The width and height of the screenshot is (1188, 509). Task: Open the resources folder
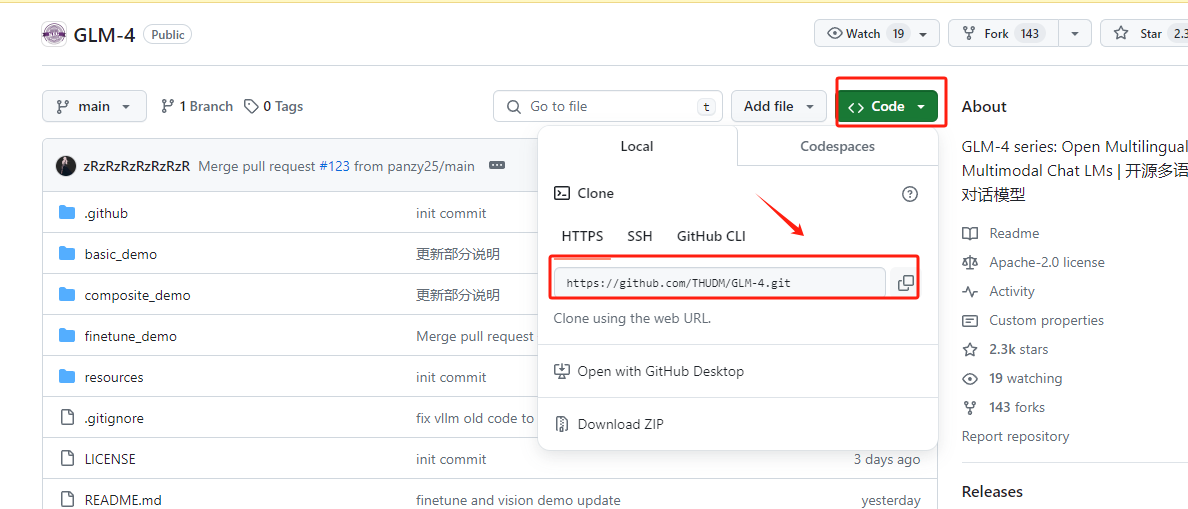(x=114, y=377)
